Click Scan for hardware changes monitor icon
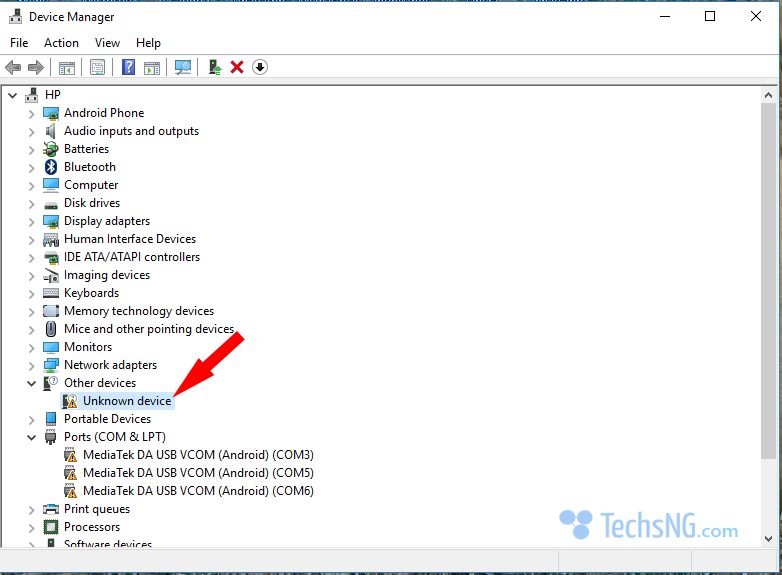 (x=183, y=67)
